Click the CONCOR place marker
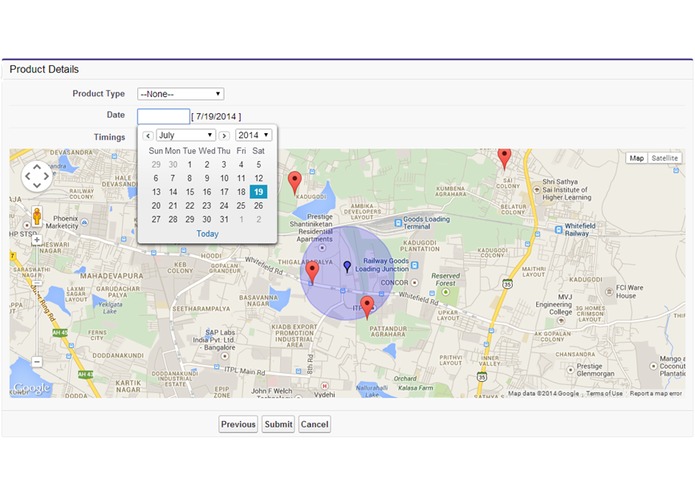Screen dimensions: 695x494 pos(414,282)
